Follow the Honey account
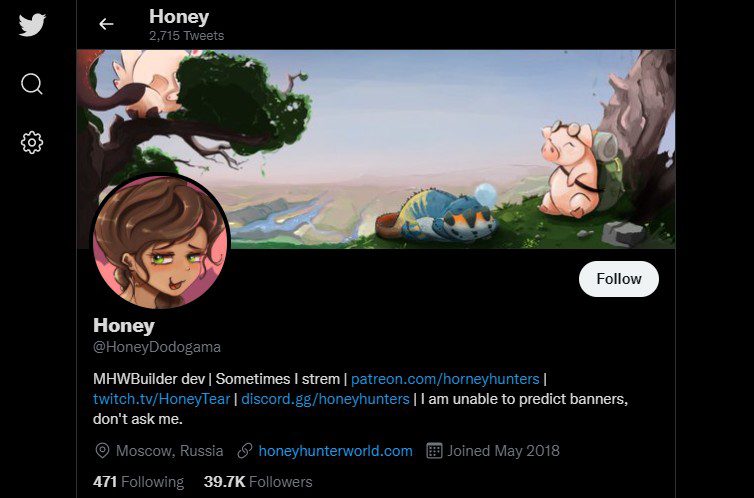Image resolution: width=754 pixels, height=498 pixels. (x=618, y=279)
